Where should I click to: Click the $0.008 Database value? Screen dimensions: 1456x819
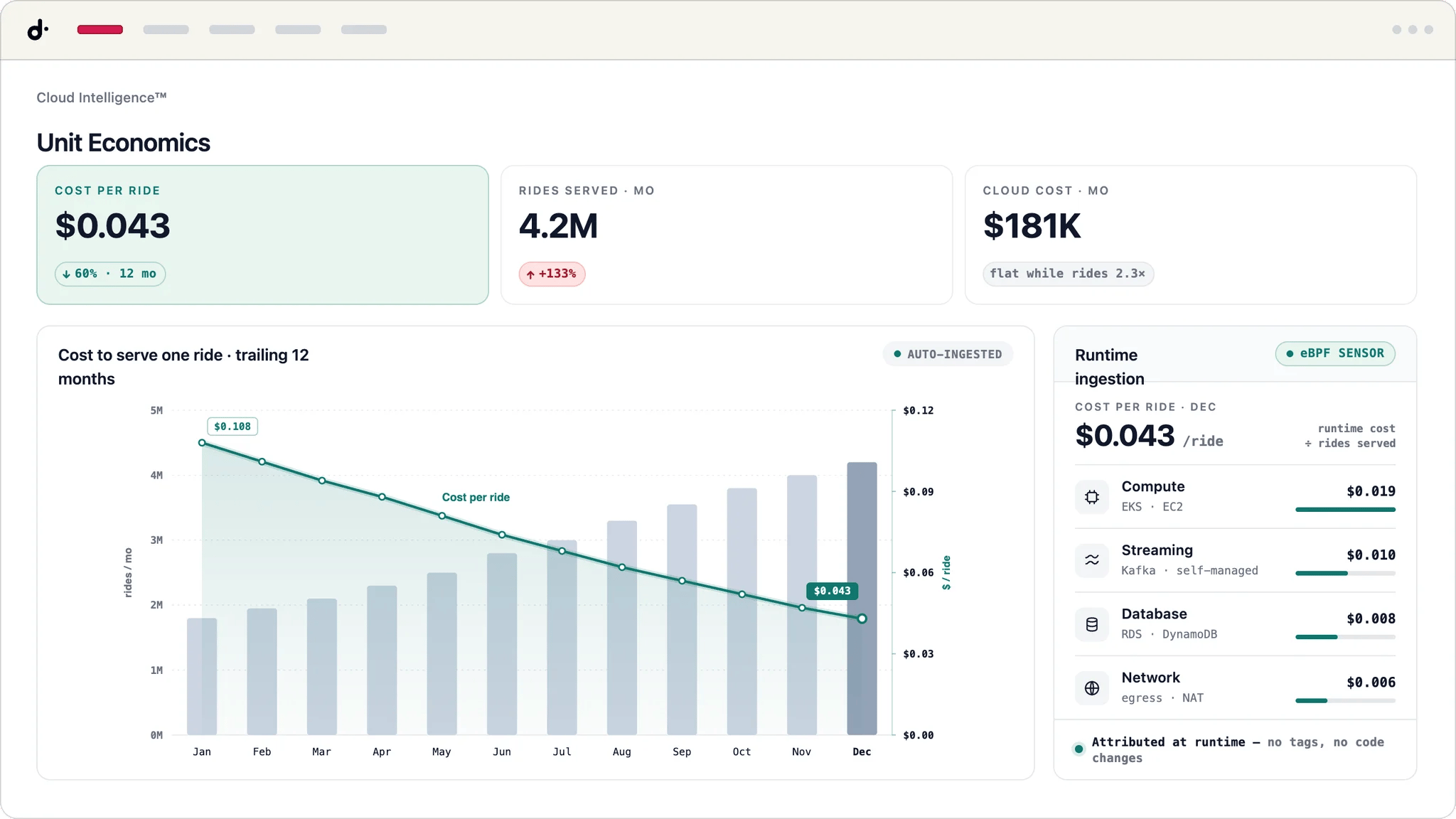click(1371, 619)
